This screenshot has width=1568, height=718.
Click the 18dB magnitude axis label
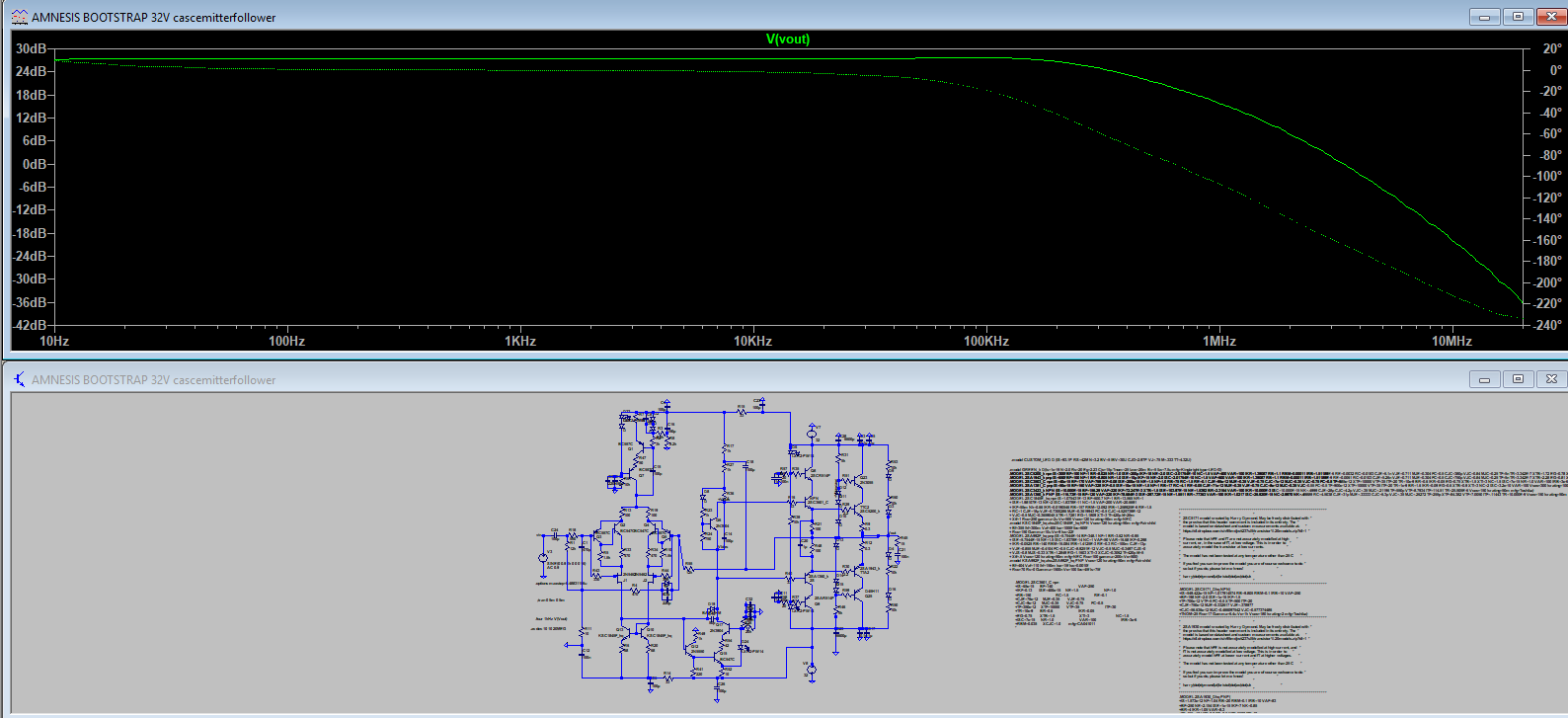pyautogui.click(x=31, y=95)
